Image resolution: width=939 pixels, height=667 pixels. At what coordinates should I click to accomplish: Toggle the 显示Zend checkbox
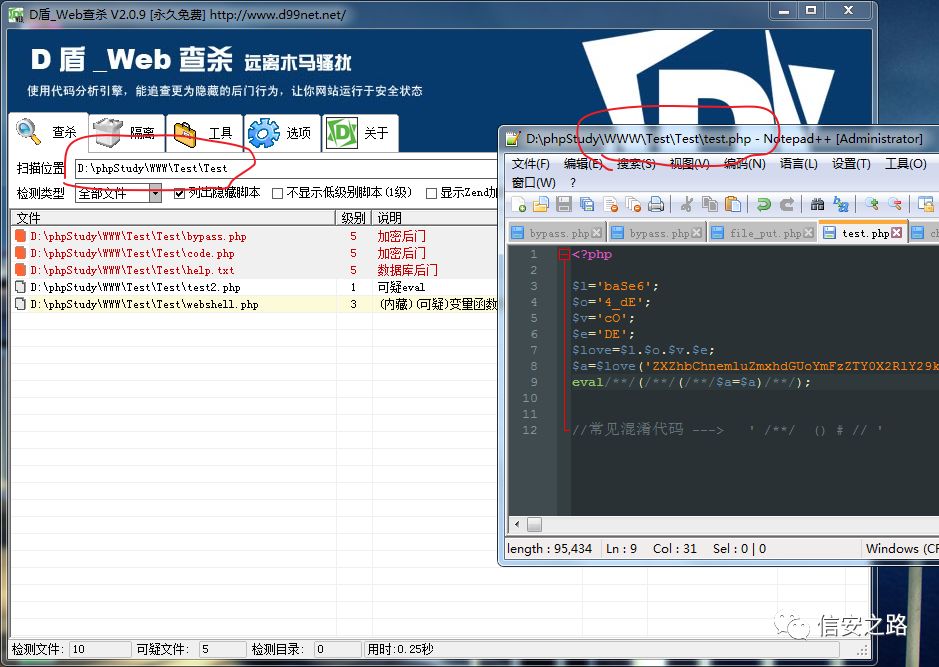431,193
